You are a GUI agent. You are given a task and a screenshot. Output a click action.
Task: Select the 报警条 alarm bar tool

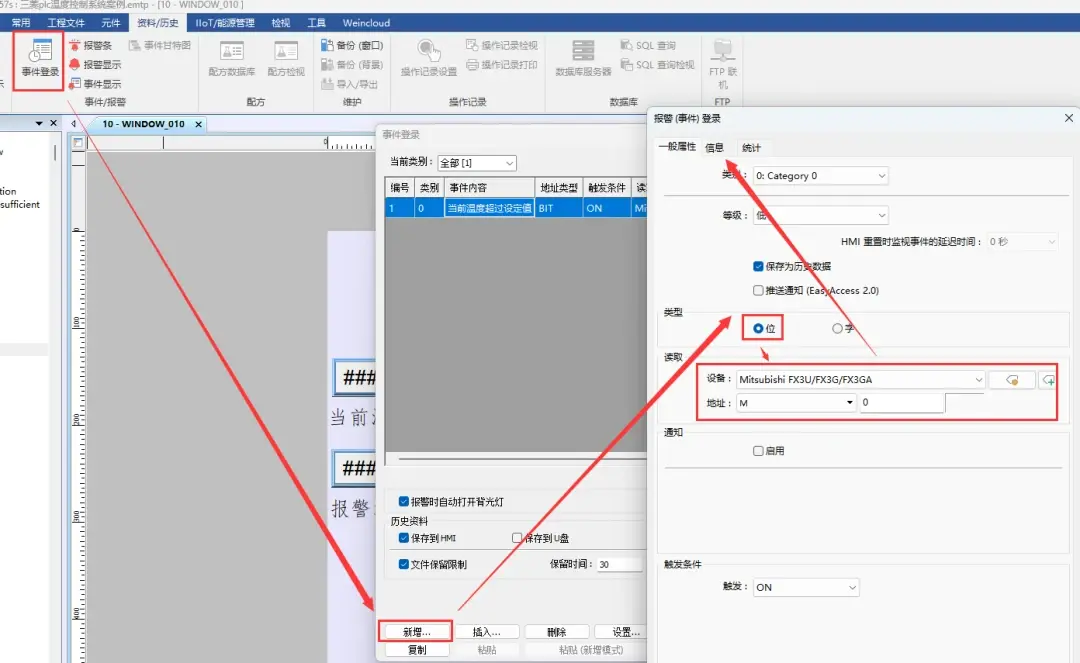click(x=90, y=45)
